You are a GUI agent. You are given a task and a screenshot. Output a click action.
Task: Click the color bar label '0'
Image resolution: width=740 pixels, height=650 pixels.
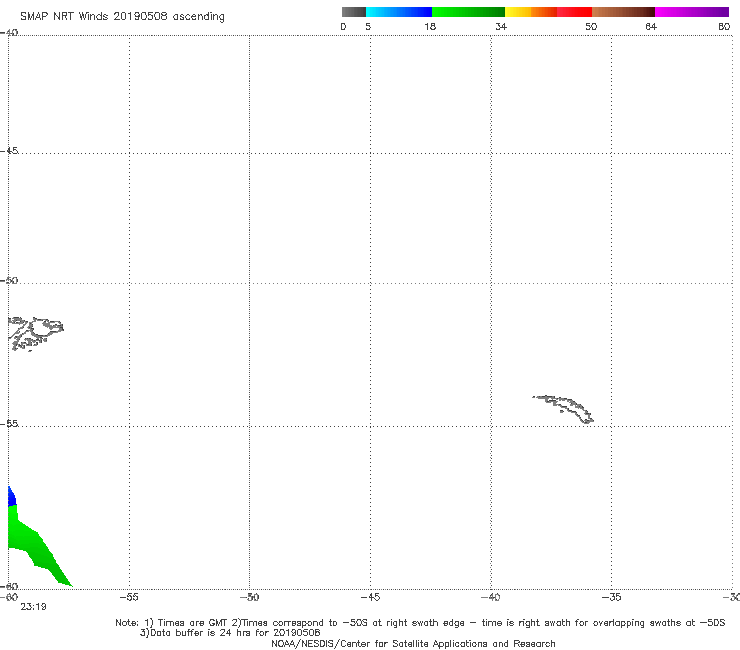[x=343, y=26]
